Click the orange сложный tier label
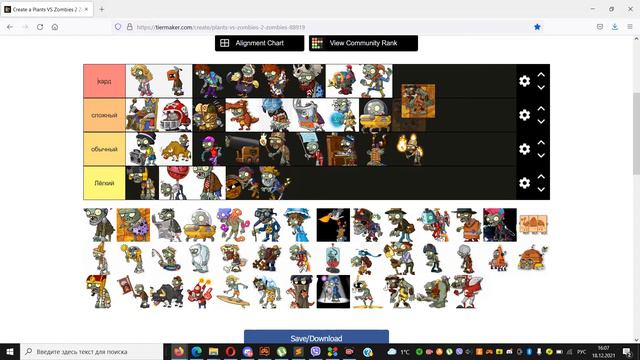This screenshot has width=640, height=360. pos(104,115)
